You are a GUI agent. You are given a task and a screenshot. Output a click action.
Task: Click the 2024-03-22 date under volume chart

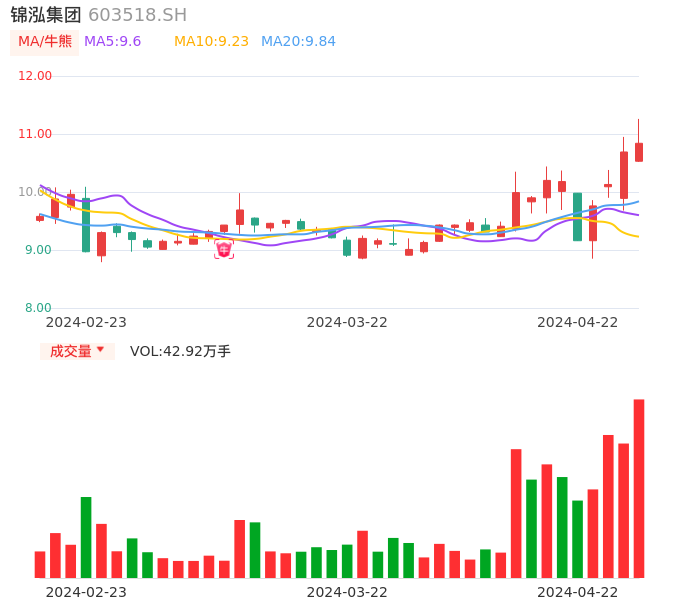pyautogui.click(x=347, y=592)
